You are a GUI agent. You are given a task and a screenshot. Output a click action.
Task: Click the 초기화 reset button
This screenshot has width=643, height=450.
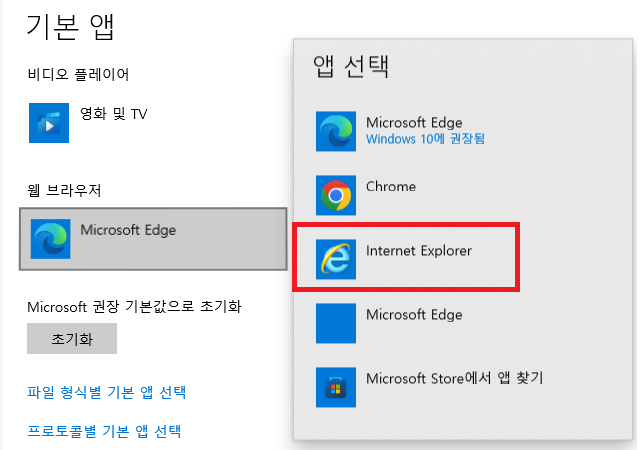click(72, 338)
